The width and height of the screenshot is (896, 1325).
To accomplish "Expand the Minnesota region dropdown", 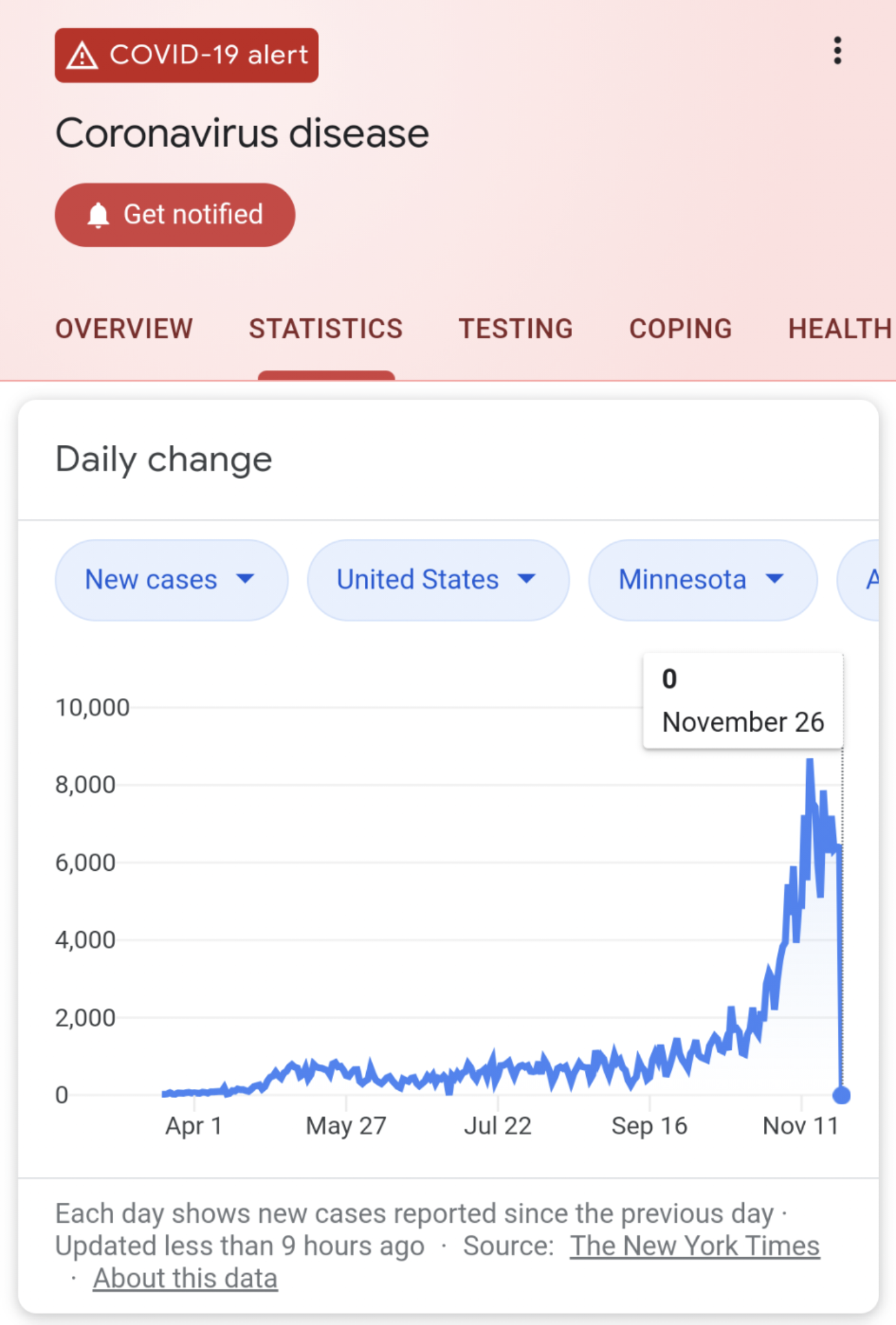I will [x=703, y=580].
